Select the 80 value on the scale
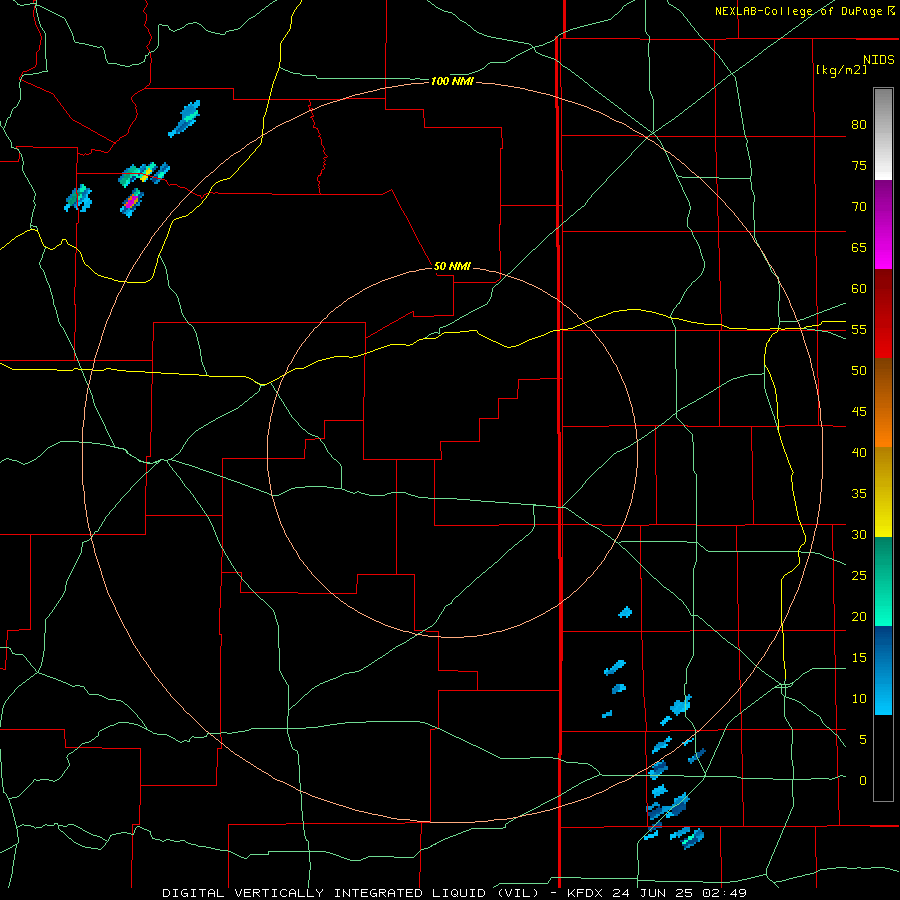The image size is (900, 900). (859, 125)
